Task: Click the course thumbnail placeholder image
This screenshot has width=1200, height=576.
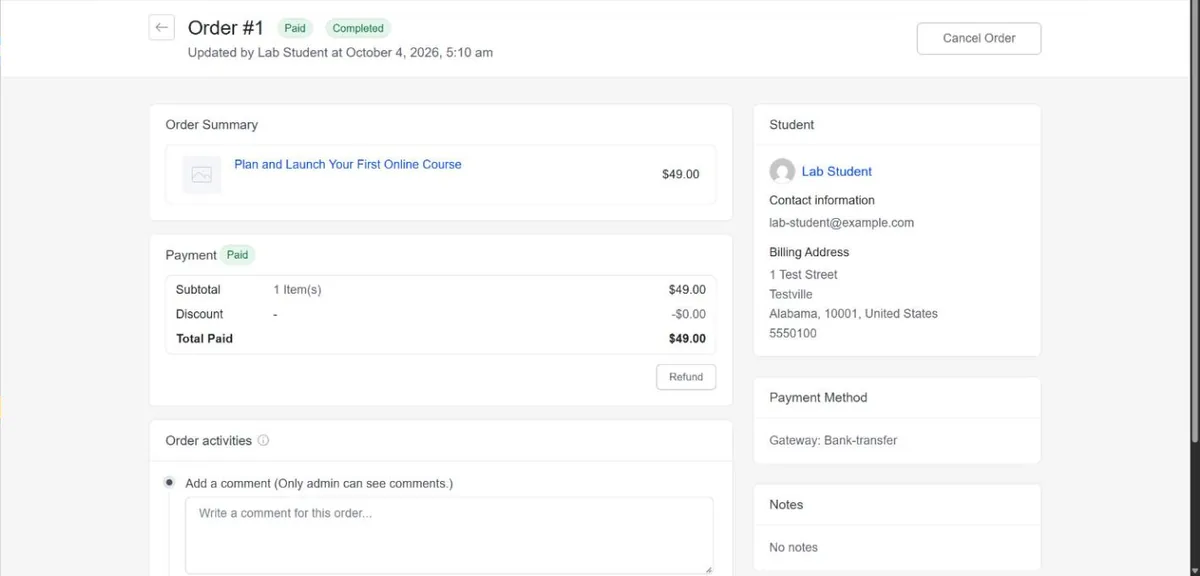Action: coord(202,174)
